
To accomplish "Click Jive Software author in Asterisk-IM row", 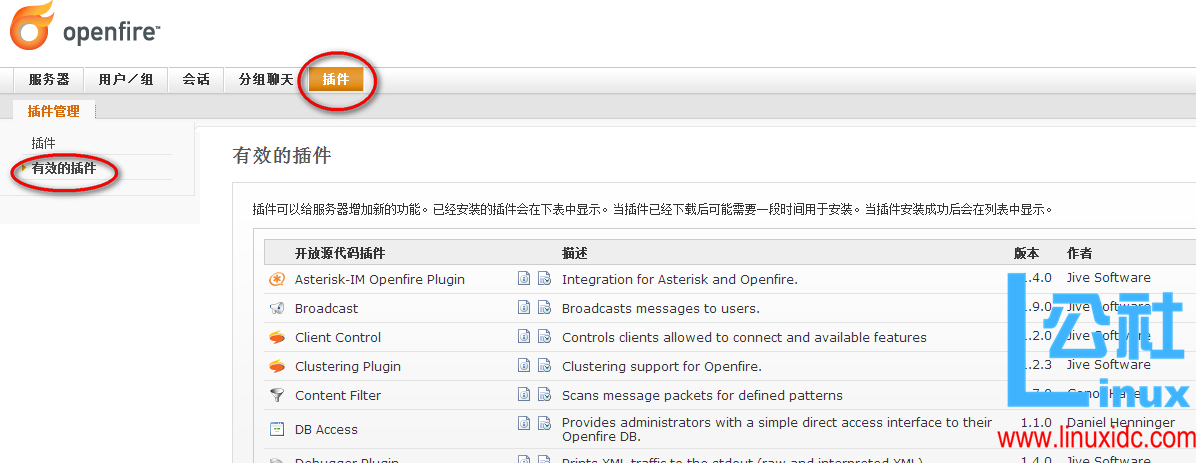I will click(x=1108, y=278).
